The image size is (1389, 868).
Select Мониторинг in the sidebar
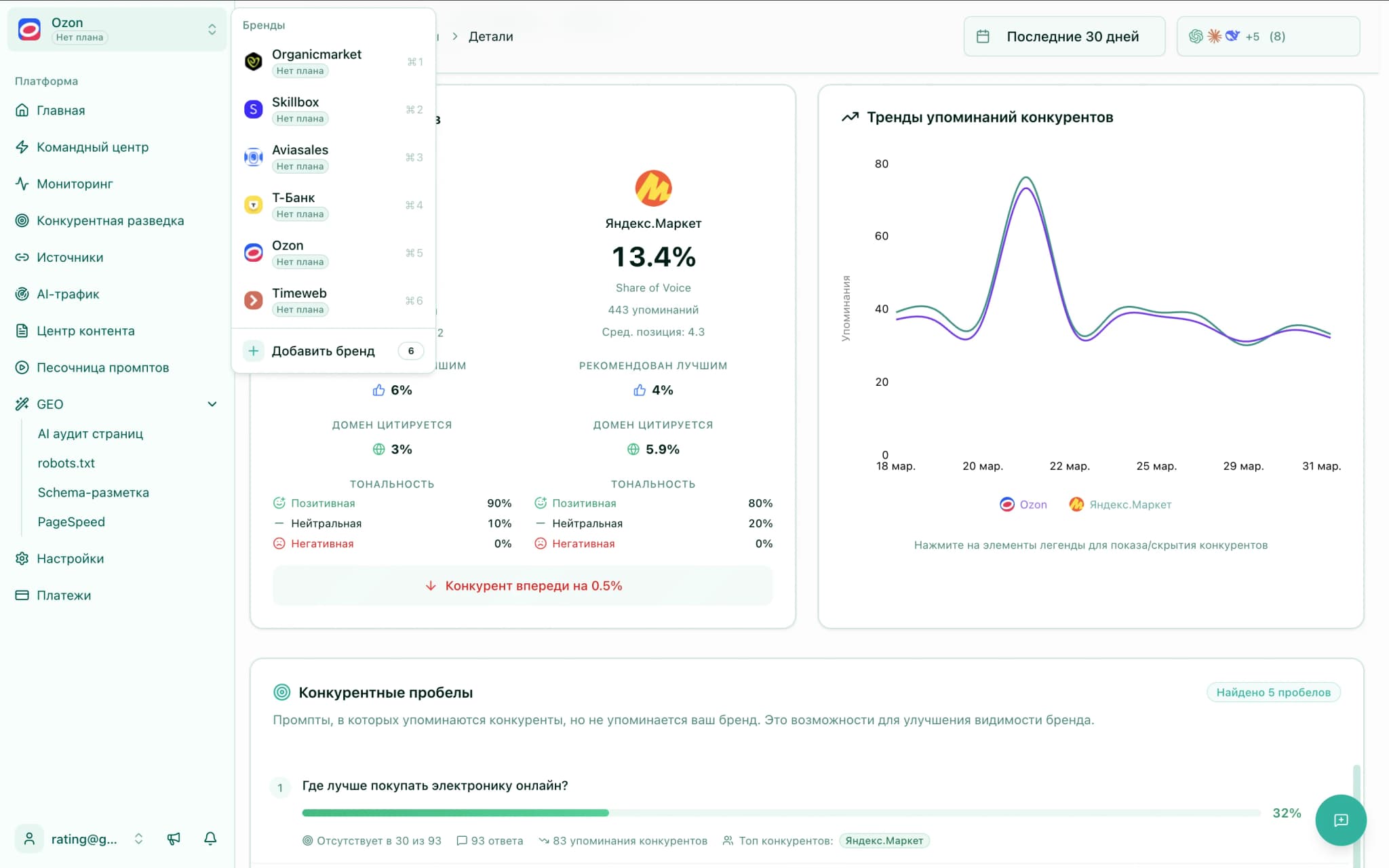tap(74, 184)
